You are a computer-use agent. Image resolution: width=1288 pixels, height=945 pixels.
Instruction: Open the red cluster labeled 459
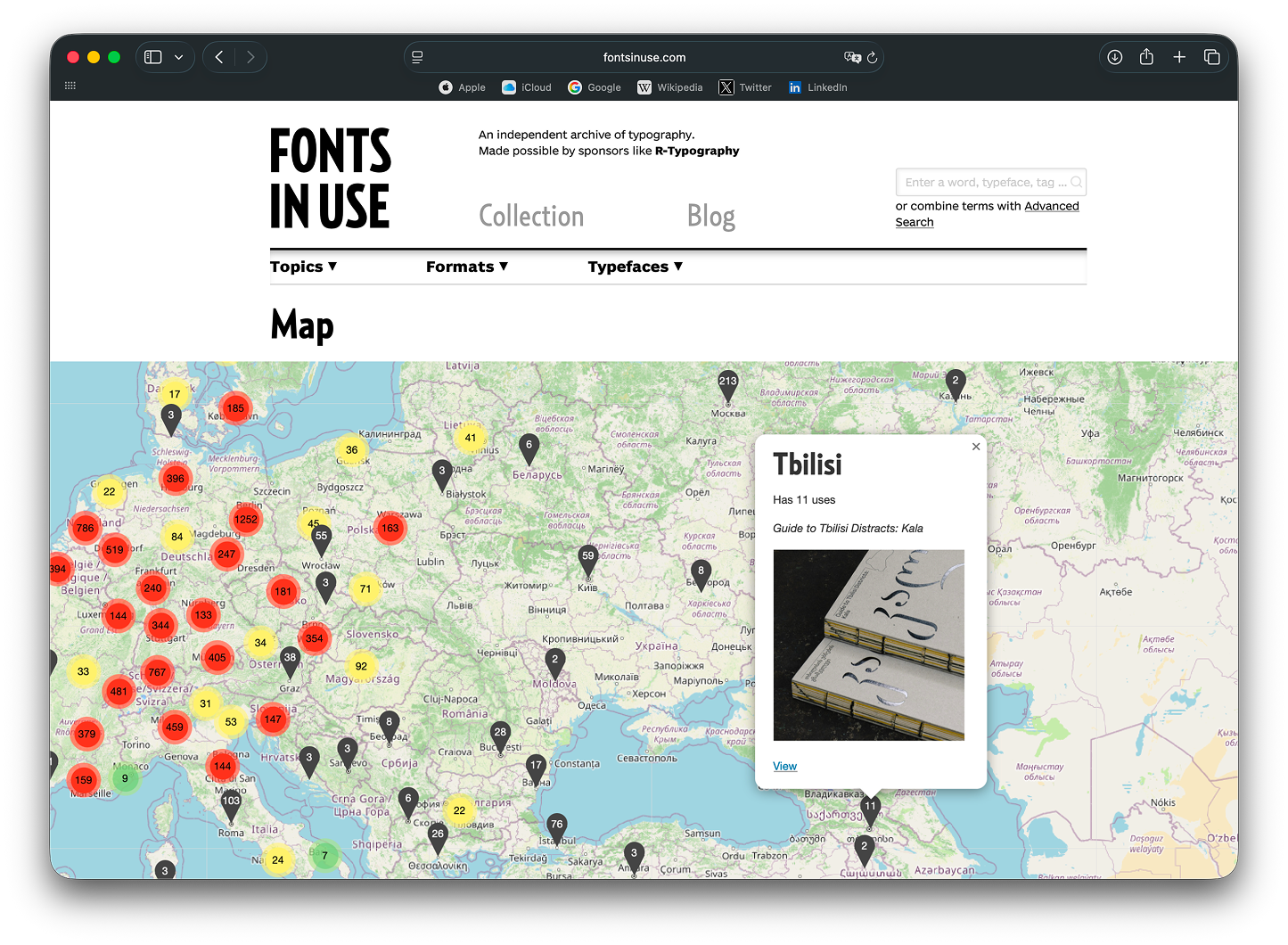click(x=175, y=727)
